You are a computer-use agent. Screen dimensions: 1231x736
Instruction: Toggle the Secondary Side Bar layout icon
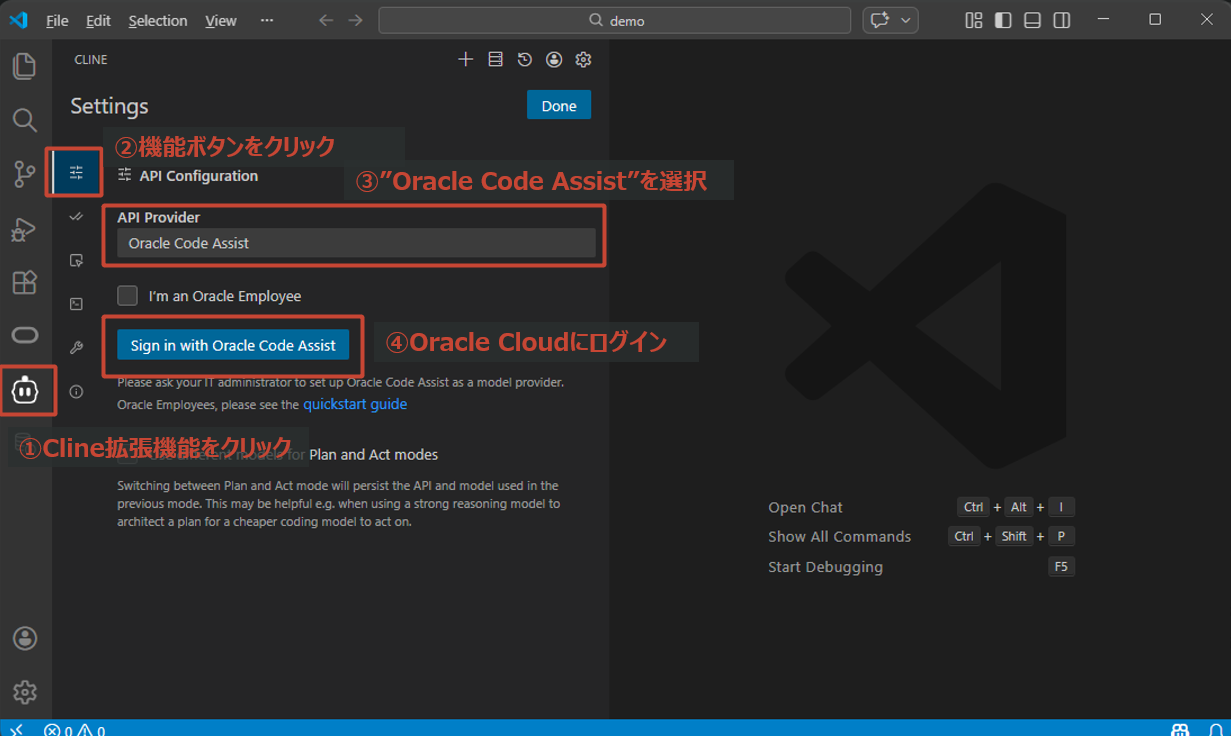click(x=1062, y=20)
